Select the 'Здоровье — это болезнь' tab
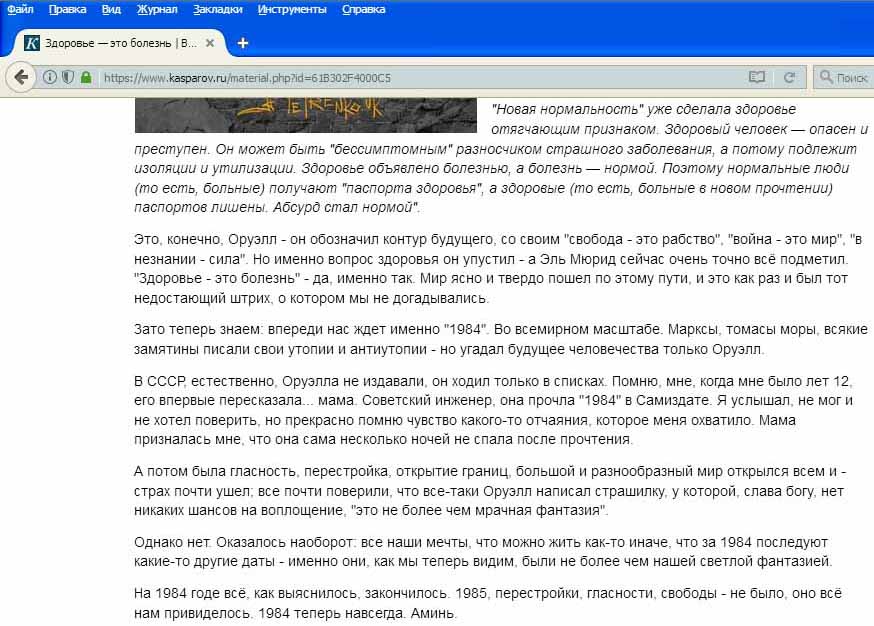 [120, 43]
